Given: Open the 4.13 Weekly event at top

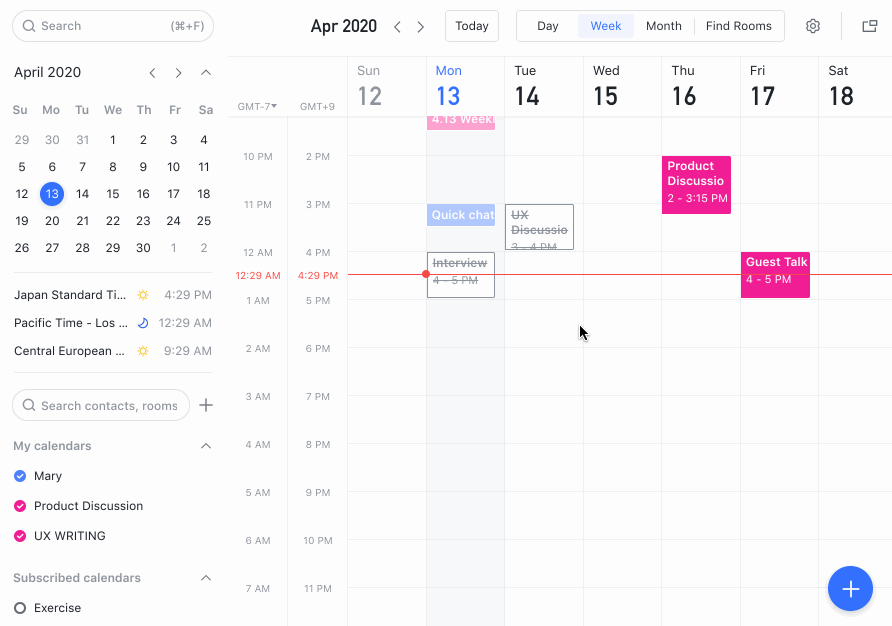Looking at the screenshot, I should [x=461, y=122].
